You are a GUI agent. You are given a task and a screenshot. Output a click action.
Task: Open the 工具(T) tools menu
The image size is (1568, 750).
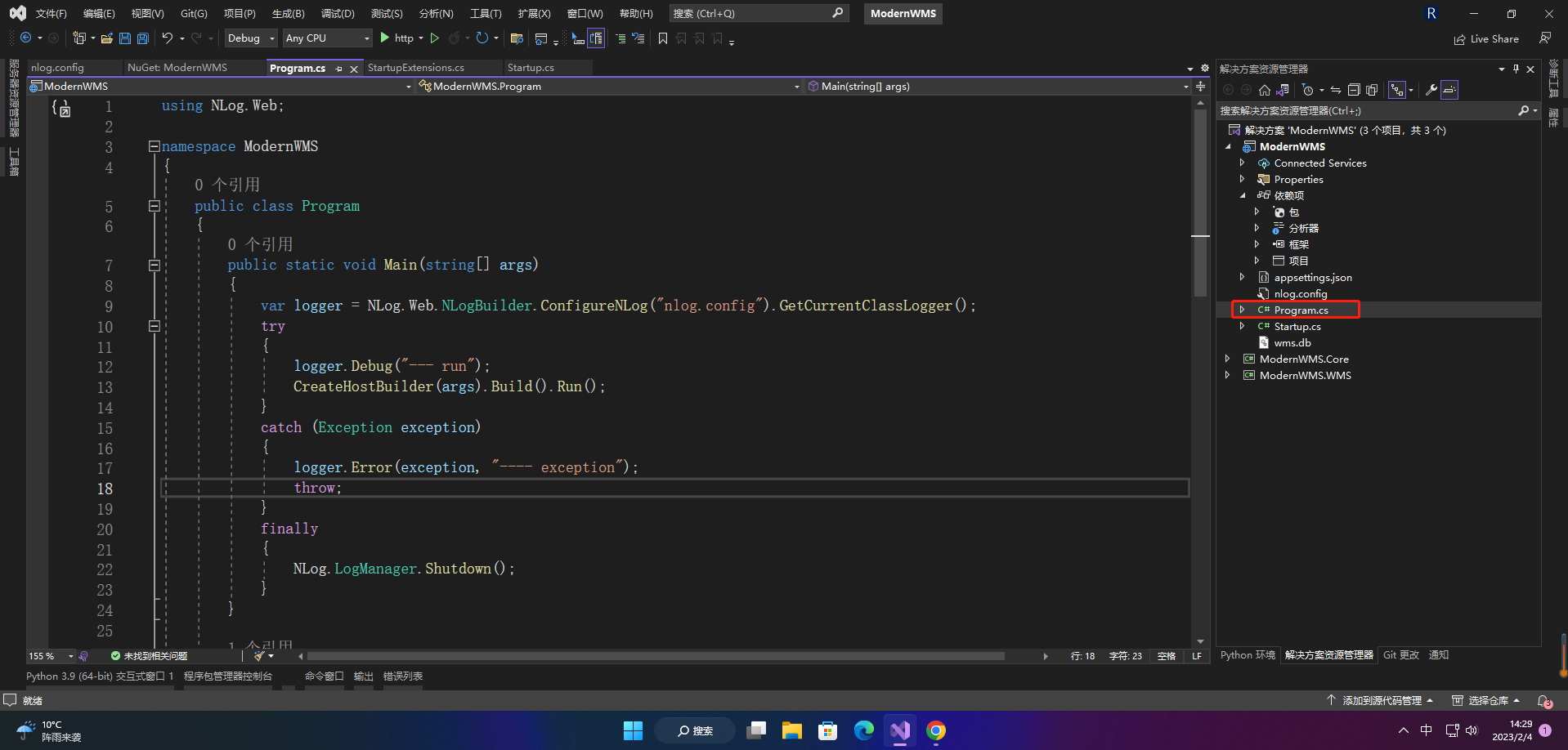pos(486,14)
